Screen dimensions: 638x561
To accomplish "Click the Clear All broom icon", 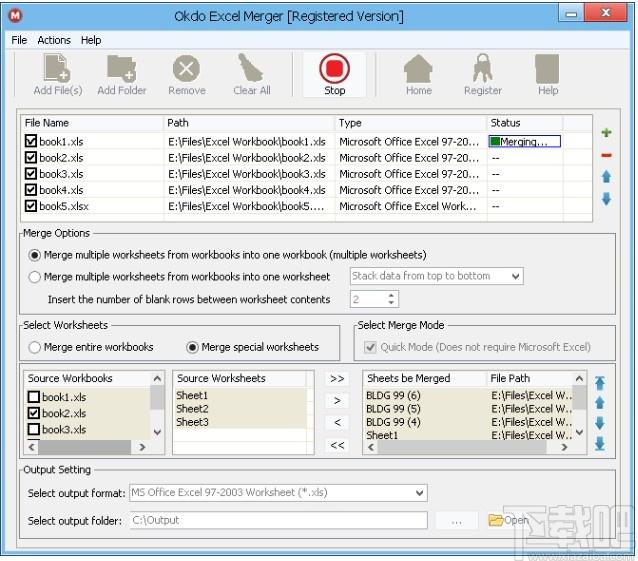I will [x=250, y=68].
